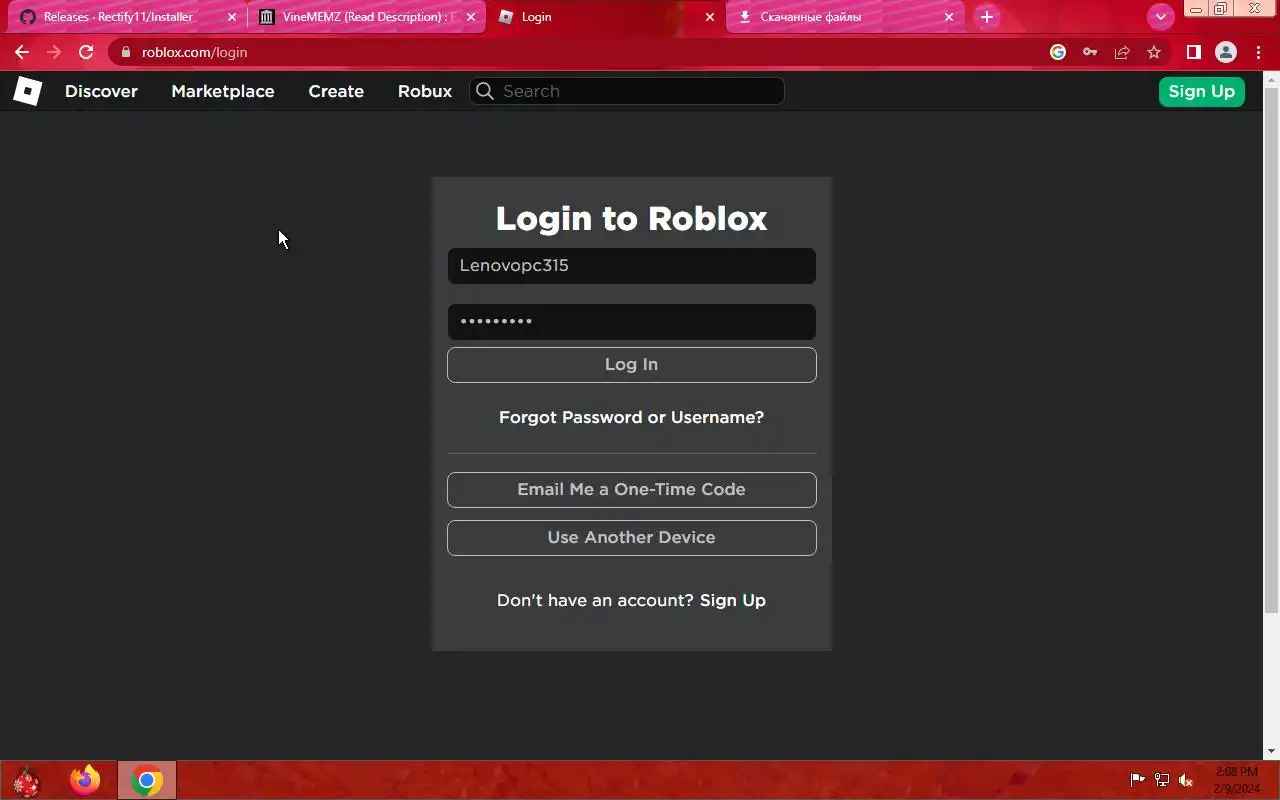Image resolution: width=1280 pixels, height=800 pixels.
Task: Click the page vertical scrollbar
Action: (1272, 350)
